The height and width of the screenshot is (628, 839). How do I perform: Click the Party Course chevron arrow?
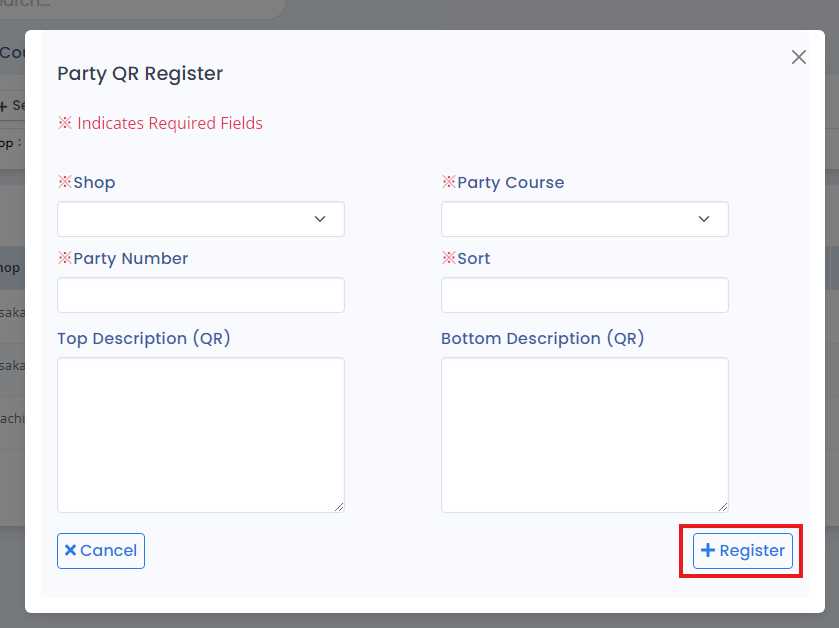704,219
